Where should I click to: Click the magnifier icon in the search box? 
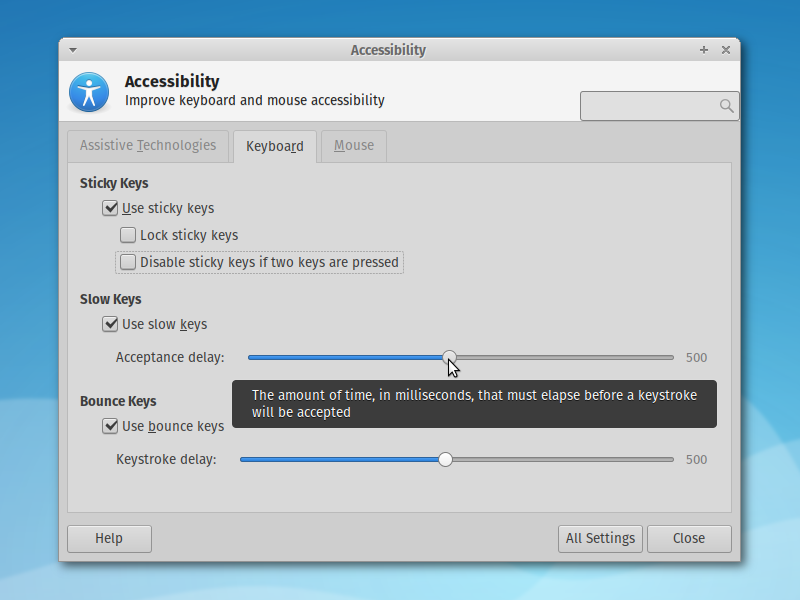pyautogui.click(x=727, y=105)
